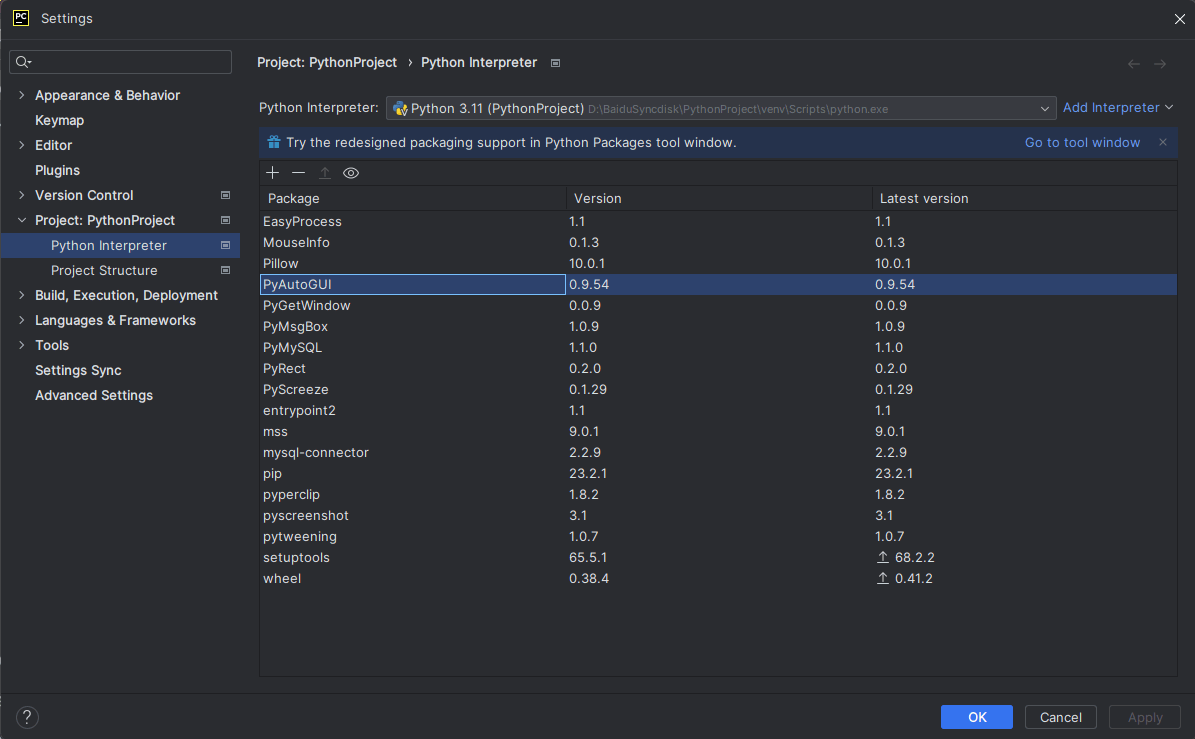This screenshot has width=1195, height=739.
Task: Open the Plugins settings page
Action: (x=57, y=170)
